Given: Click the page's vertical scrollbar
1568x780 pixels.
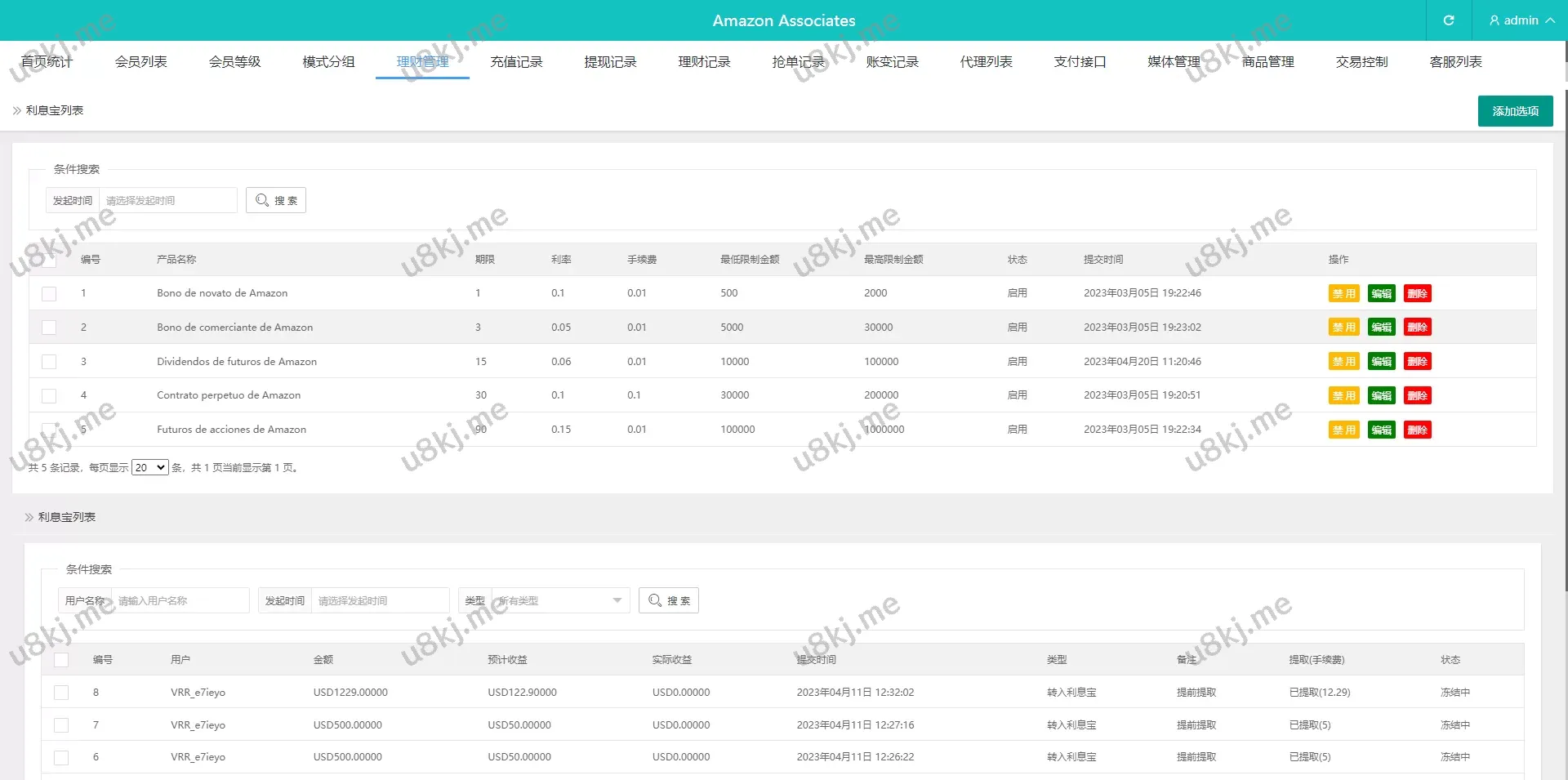Looking at the screenshot, I should (1565, 327).
